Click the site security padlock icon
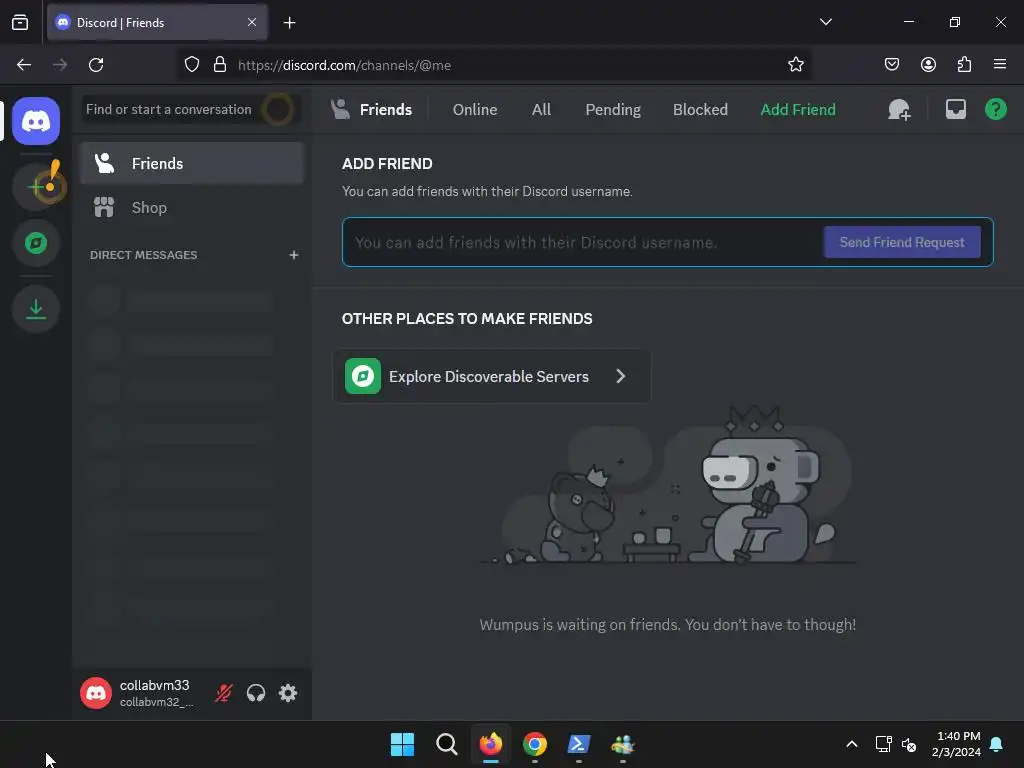 pyautogui.click(x=220, y=65)
